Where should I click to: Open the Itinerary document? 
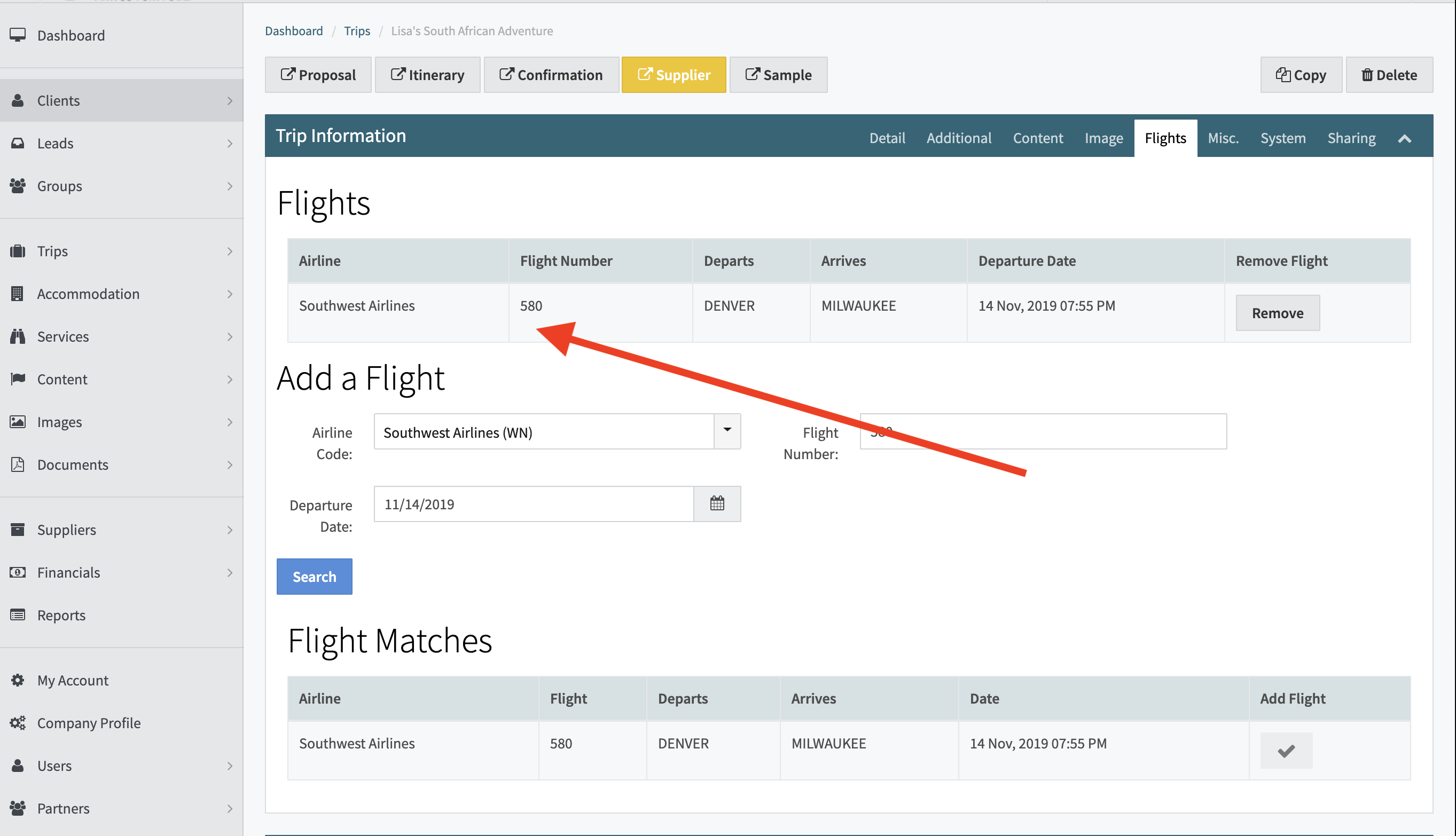[x=427, y=75]
